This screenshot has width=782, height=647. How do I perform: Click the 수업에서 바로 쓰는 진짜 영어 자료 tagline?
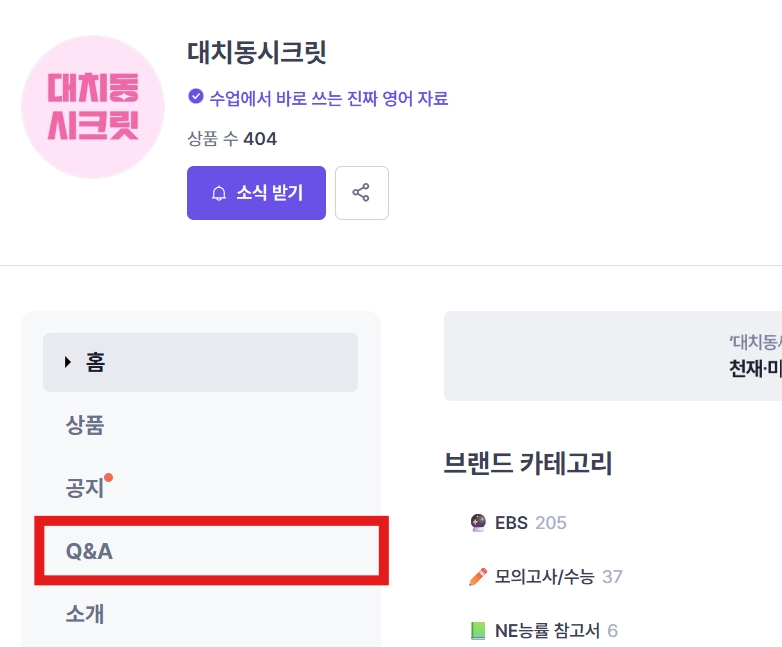tap(328, 98)
